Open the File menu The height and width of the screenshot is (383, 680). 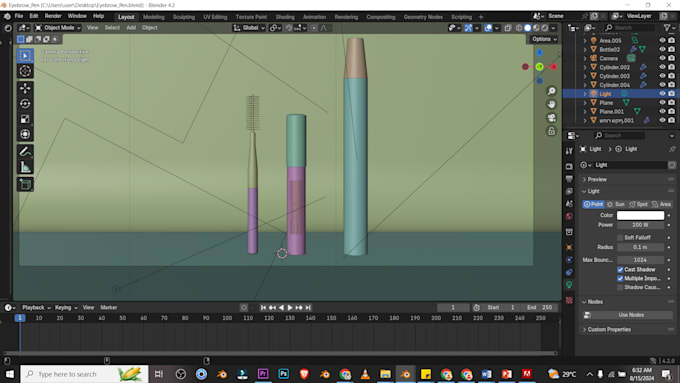click(19, 16)
